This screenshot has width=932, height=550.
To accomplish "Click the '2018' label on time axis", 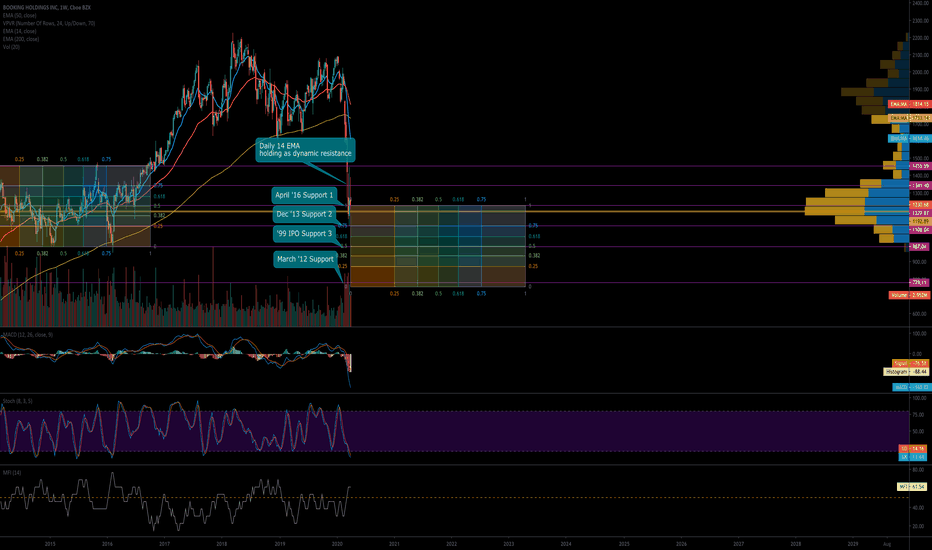I will click(x=222, y=543).
